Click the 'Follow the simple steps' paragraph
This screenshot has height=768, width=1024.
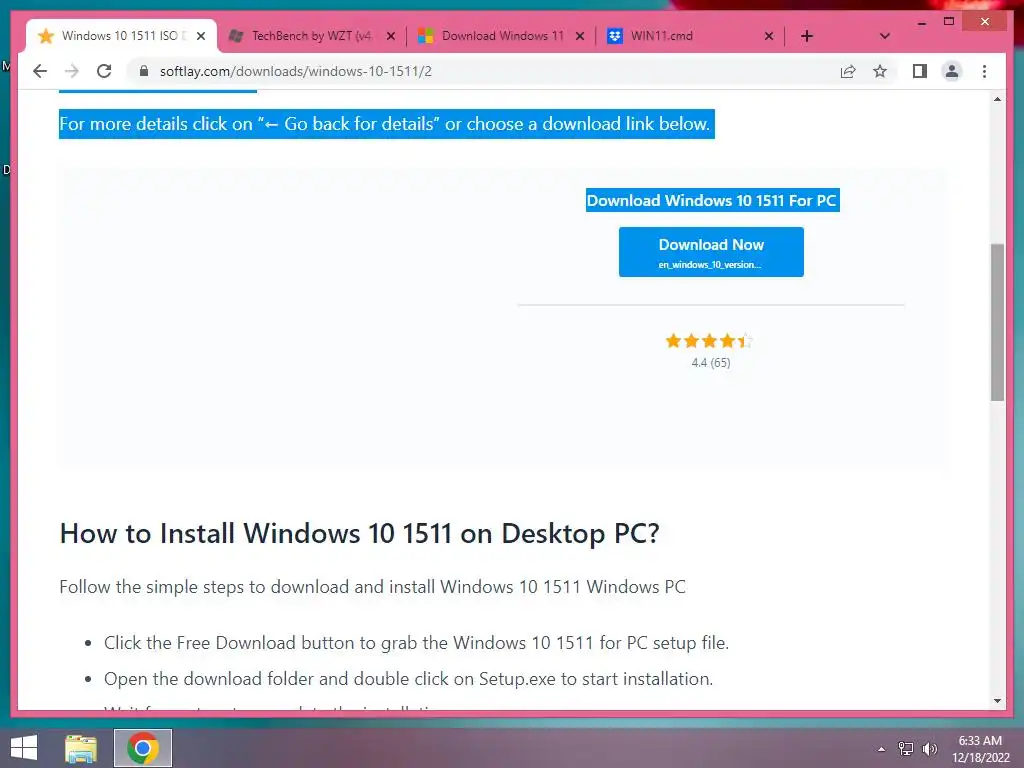pyautogui.click(x=372, y=586)
